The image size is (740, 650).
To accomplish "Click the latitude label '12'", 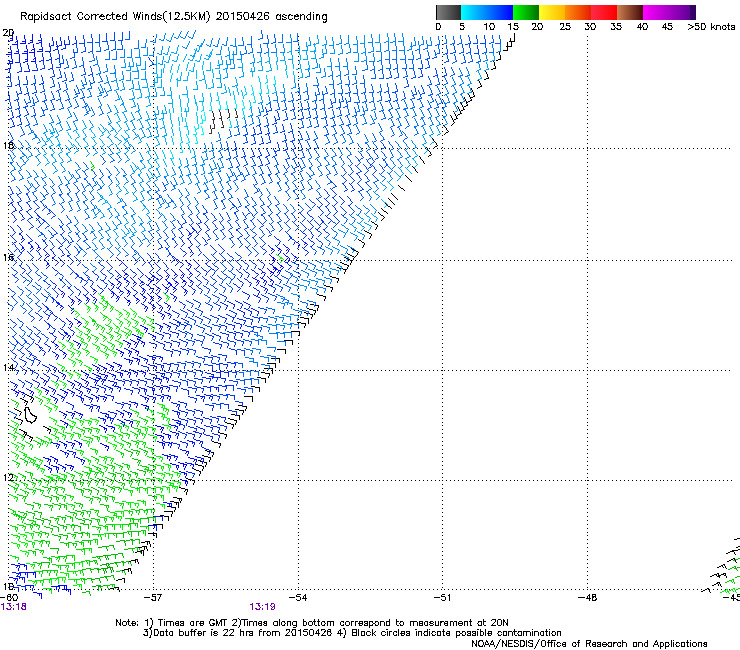I will [x=8, y=478].
